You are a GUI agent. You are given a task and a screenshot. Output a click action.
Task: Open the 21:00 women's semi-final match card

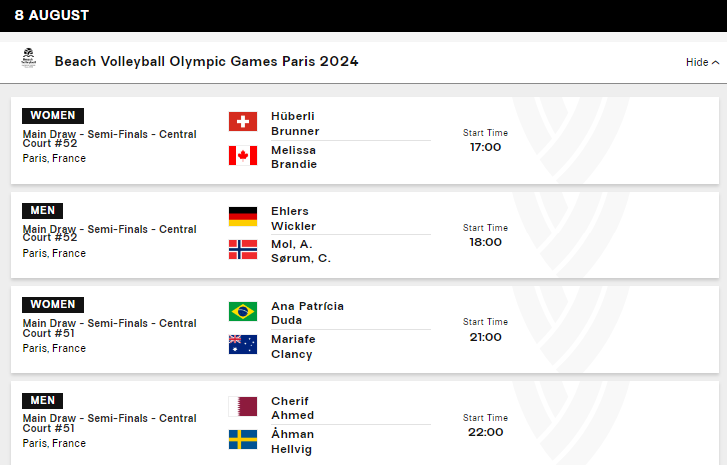(x=365, y=330)
